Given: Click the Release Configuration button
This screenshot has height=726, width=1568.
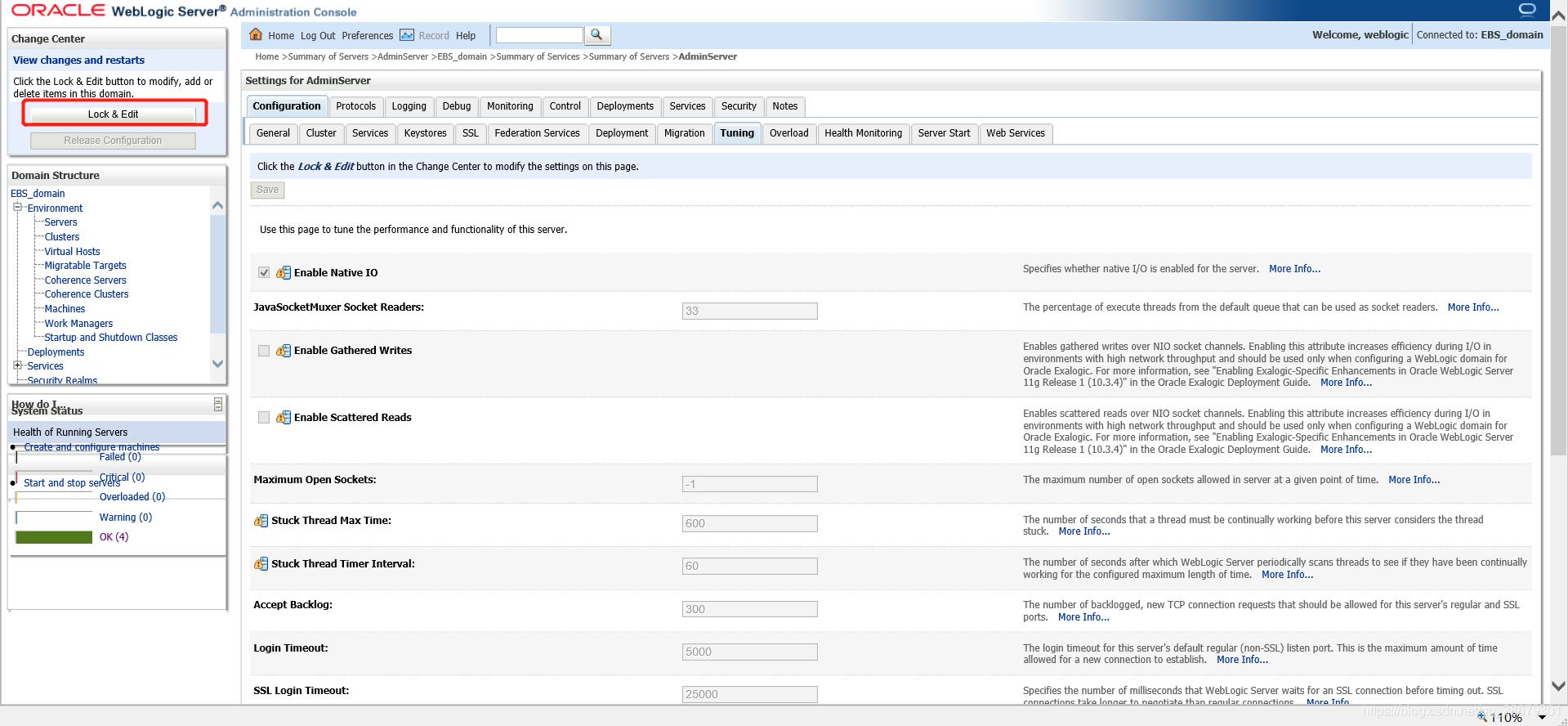Looking at the screenshot, I should tap(113, 141).
